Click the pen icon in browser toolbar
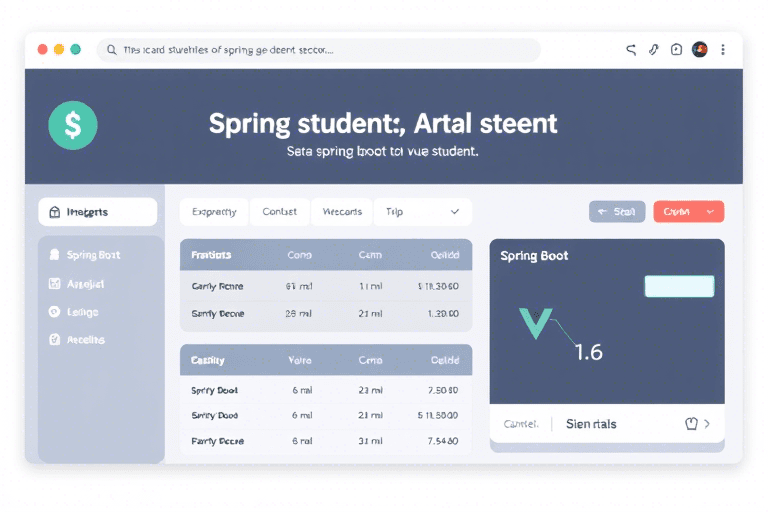768x512 pixels. tap(654, 49)
